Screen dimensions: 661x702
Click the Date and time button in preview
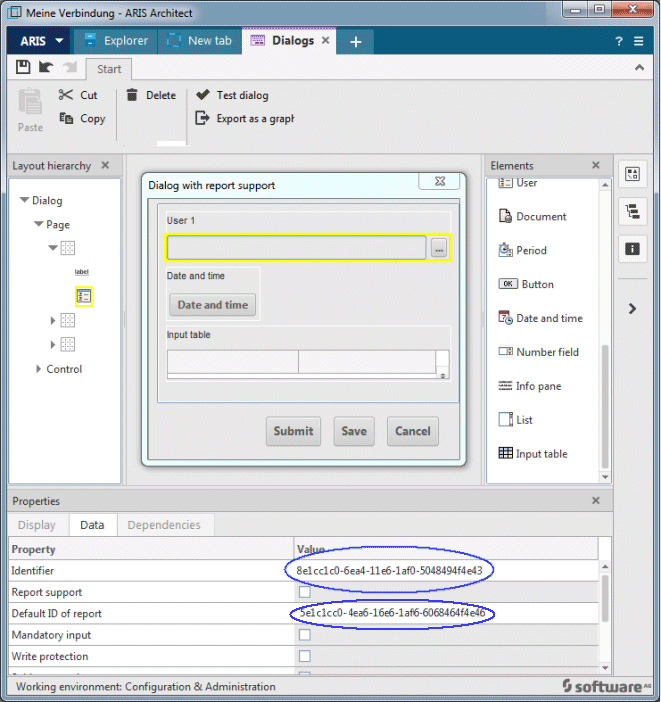click(x=213, y=305)
